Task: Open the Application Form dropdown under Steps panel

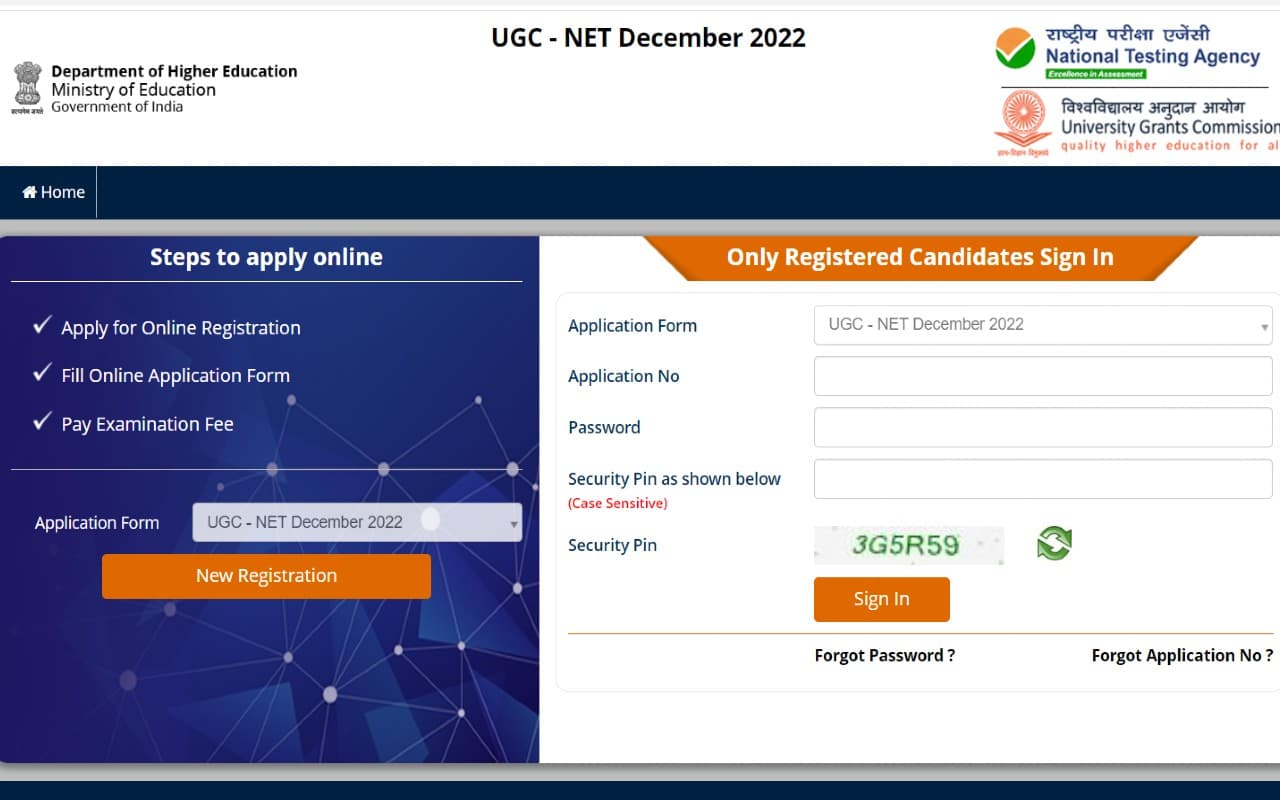Action: (356, 521)
